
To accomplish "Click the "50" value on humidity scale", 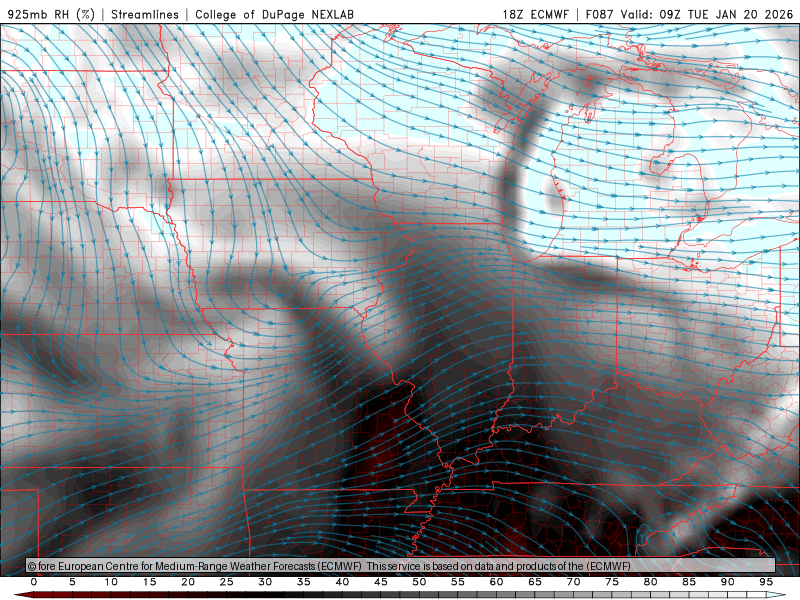I will 419,582.
